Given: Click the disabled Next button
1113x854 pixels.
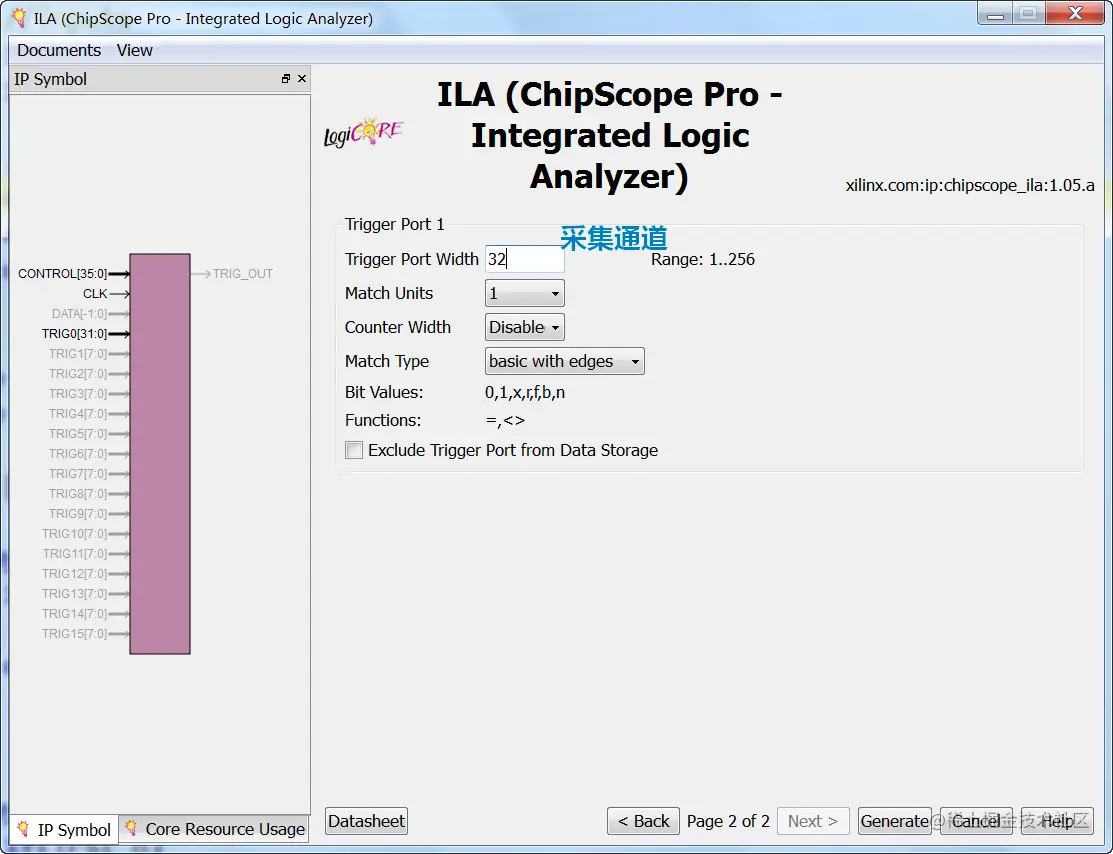Looking at the screenshot, I should [813, 821].
